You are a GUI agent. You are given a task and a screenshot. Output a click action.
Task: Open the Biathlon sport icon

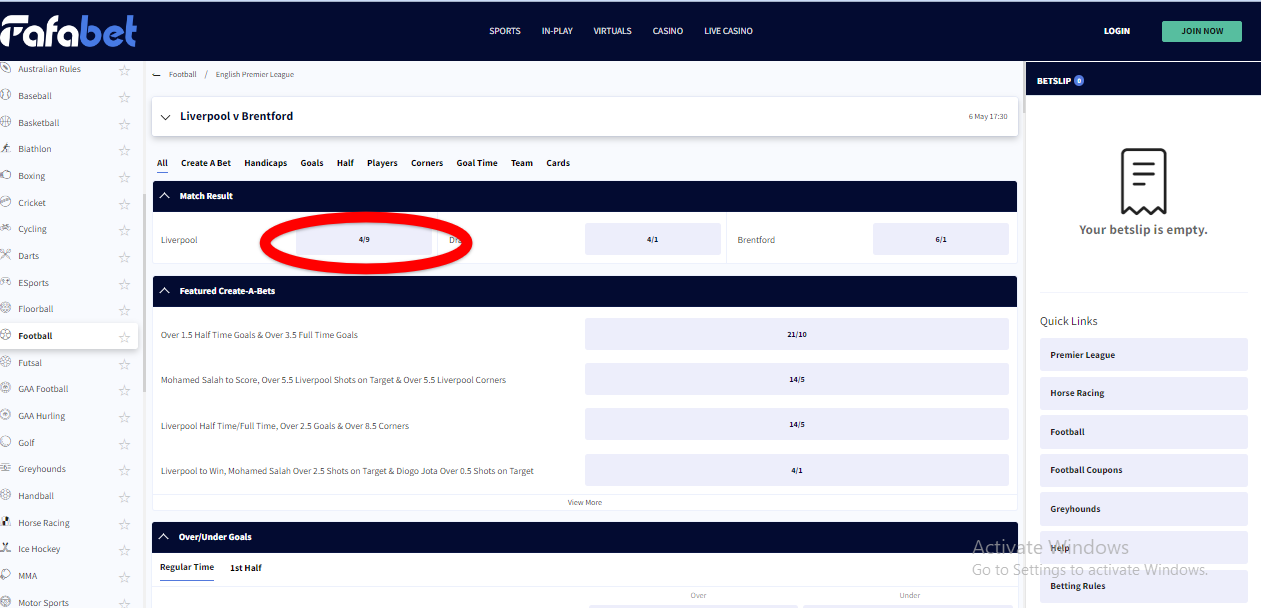[6, 149]
